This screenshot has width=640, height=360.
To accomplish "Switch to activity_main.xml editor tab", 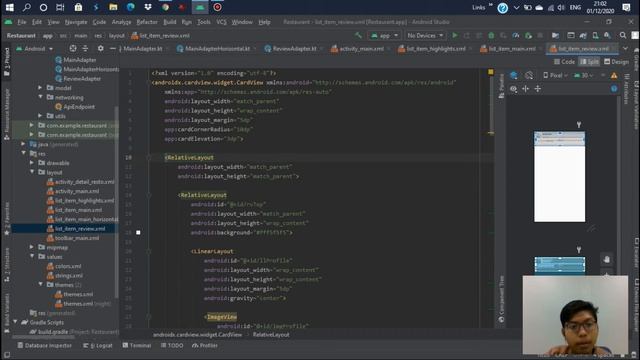I will click(362, 49).
